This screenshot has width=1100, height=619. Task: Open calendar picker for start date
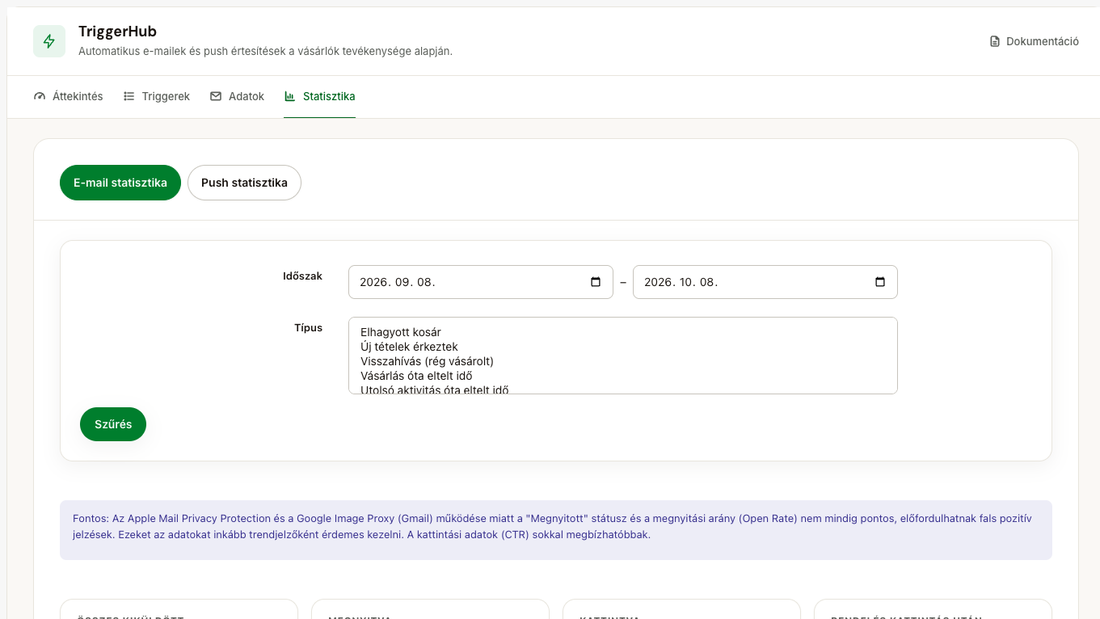point(596,282)
